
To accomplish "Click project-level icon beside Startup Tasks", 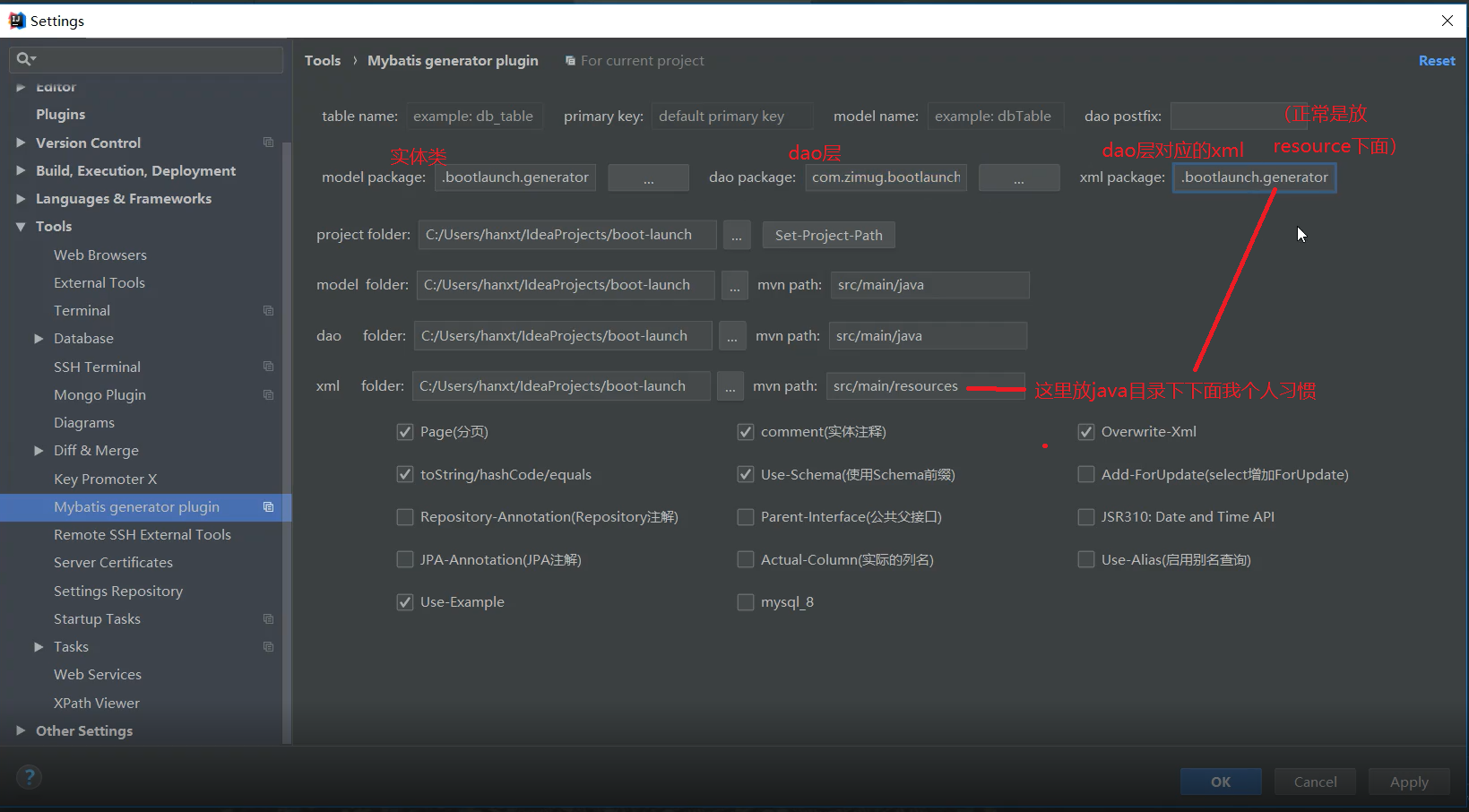I will (268, 618).
